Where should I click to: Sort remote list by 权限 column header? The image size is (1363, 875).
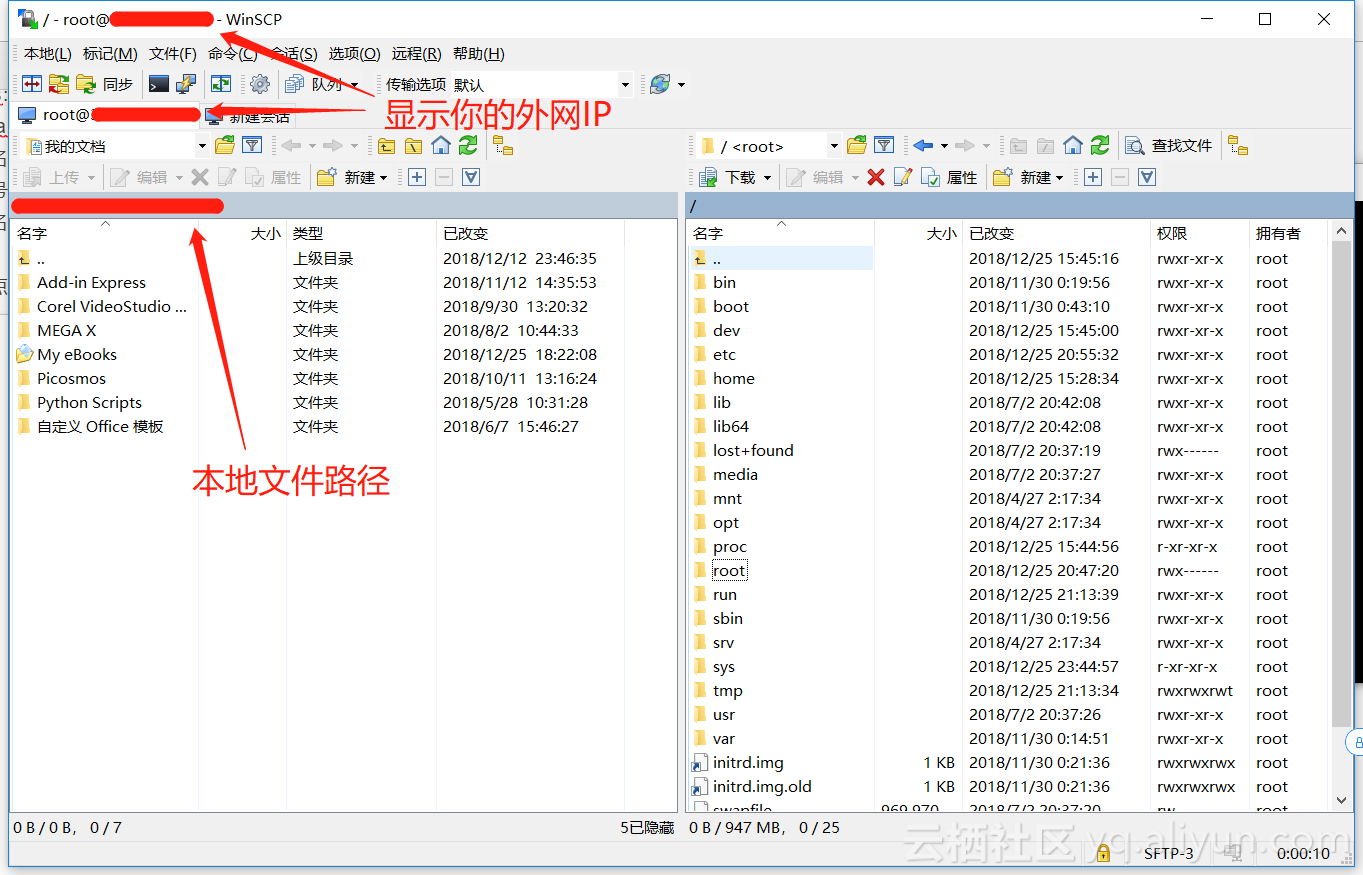(1200, 233)
